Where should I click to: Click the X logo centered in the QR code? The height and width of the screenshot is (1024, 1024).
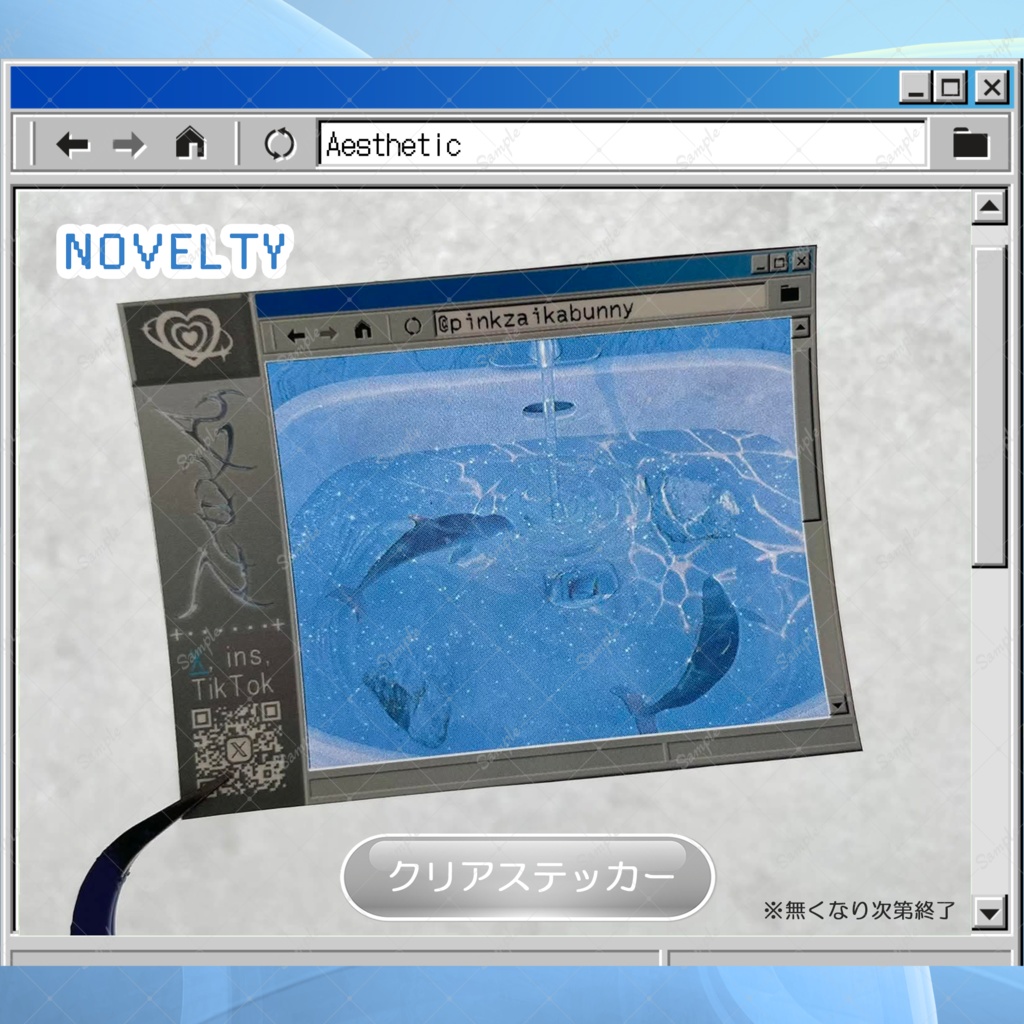pyautogui.click(x=237, y=749)
